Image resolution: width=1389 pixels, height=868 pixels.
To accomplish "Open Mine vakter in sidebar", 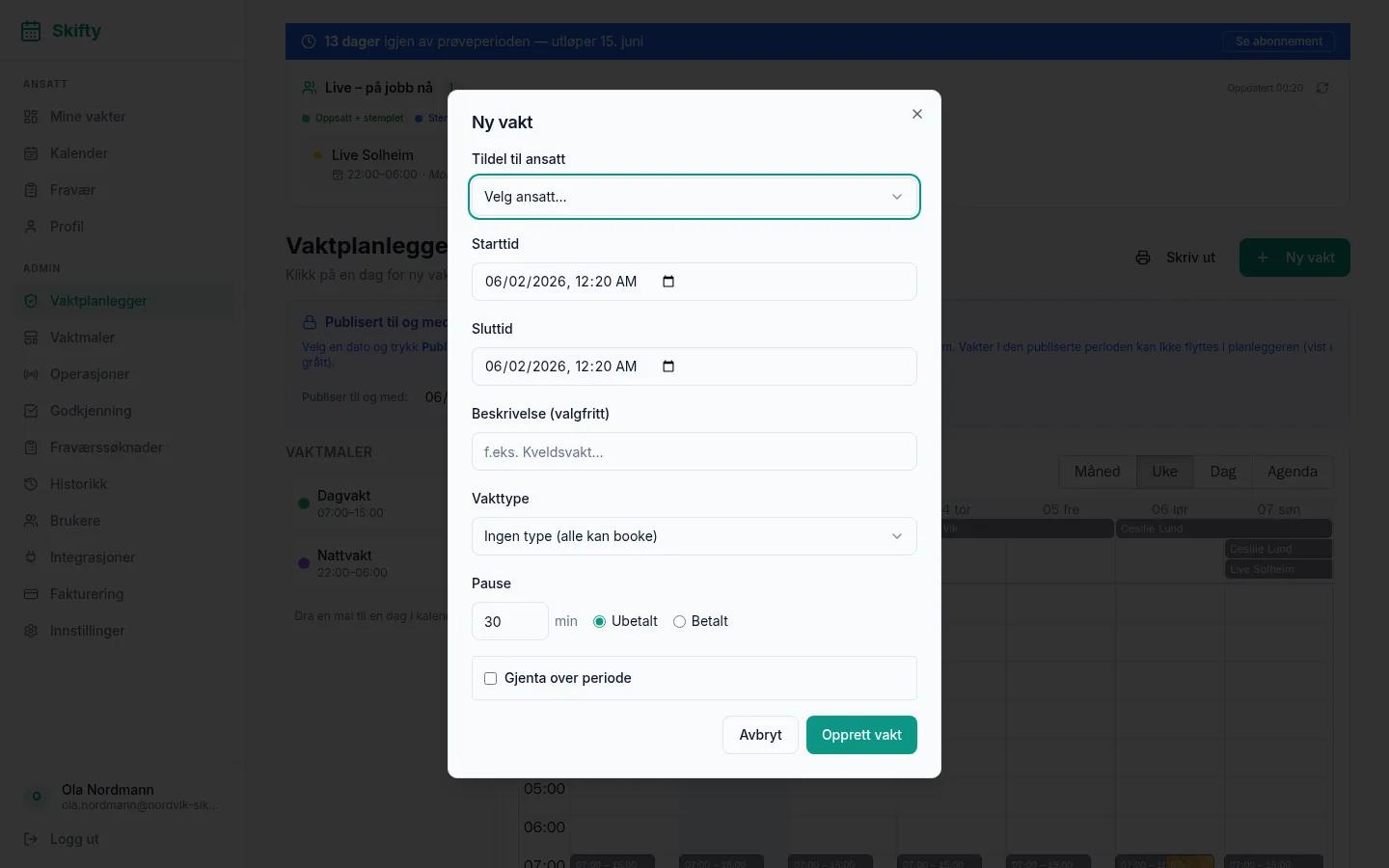I will tap(123, 117).
